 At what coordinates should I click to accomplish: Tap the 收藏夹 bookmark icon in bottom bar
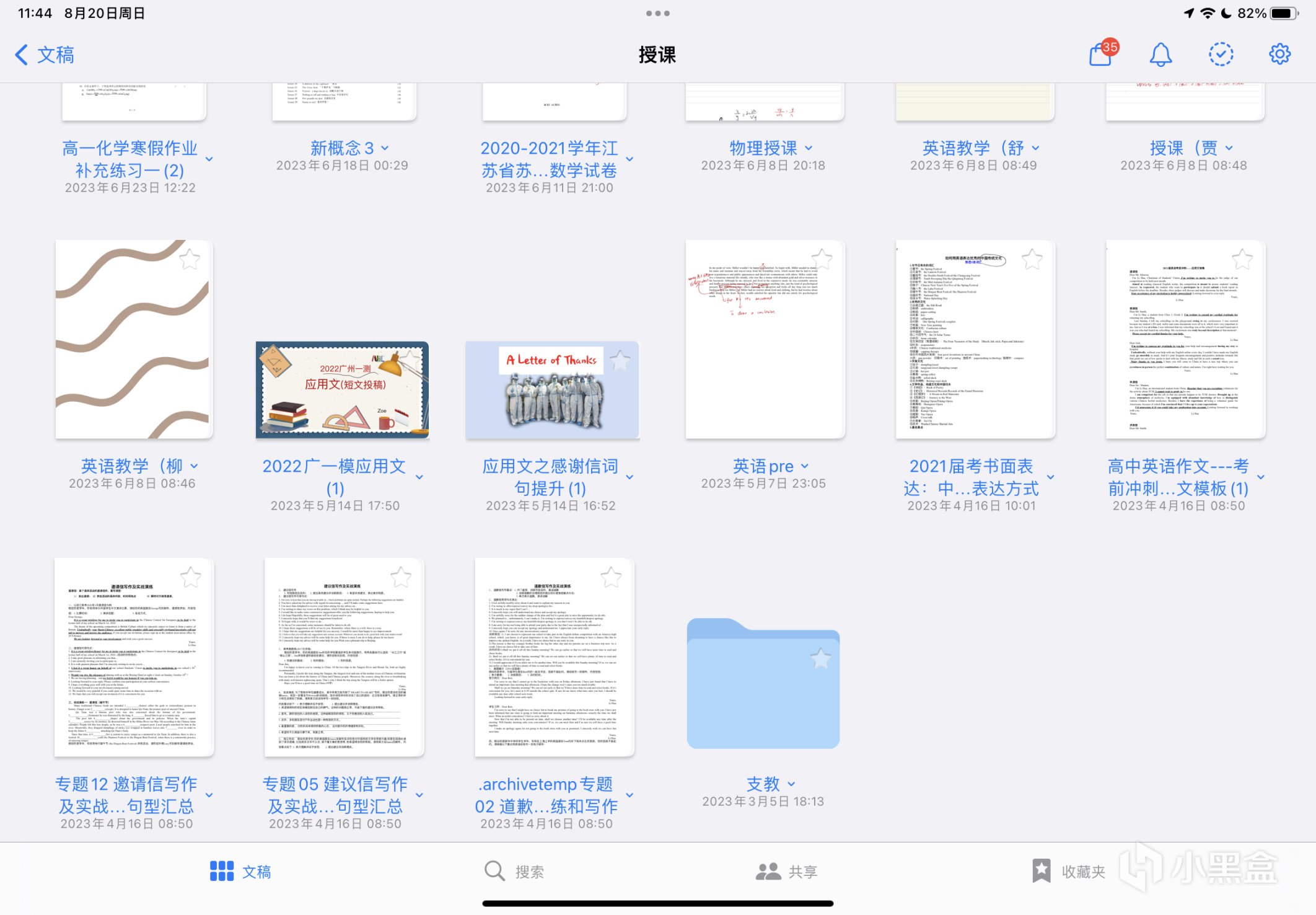point(1042,871)
